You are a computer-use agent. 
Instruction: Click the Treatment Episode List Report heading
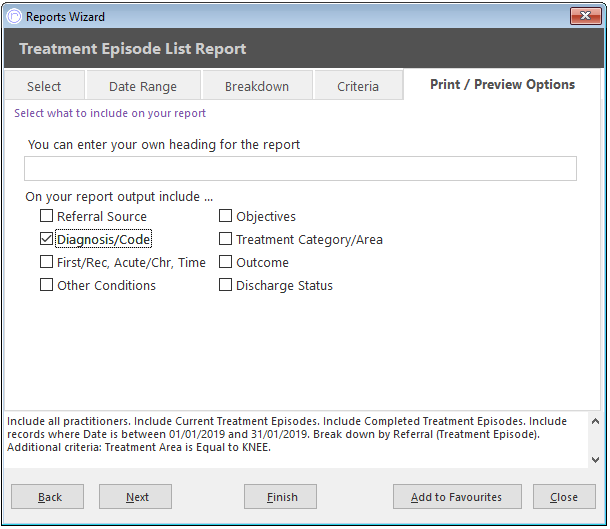click(x=133, y=49)
